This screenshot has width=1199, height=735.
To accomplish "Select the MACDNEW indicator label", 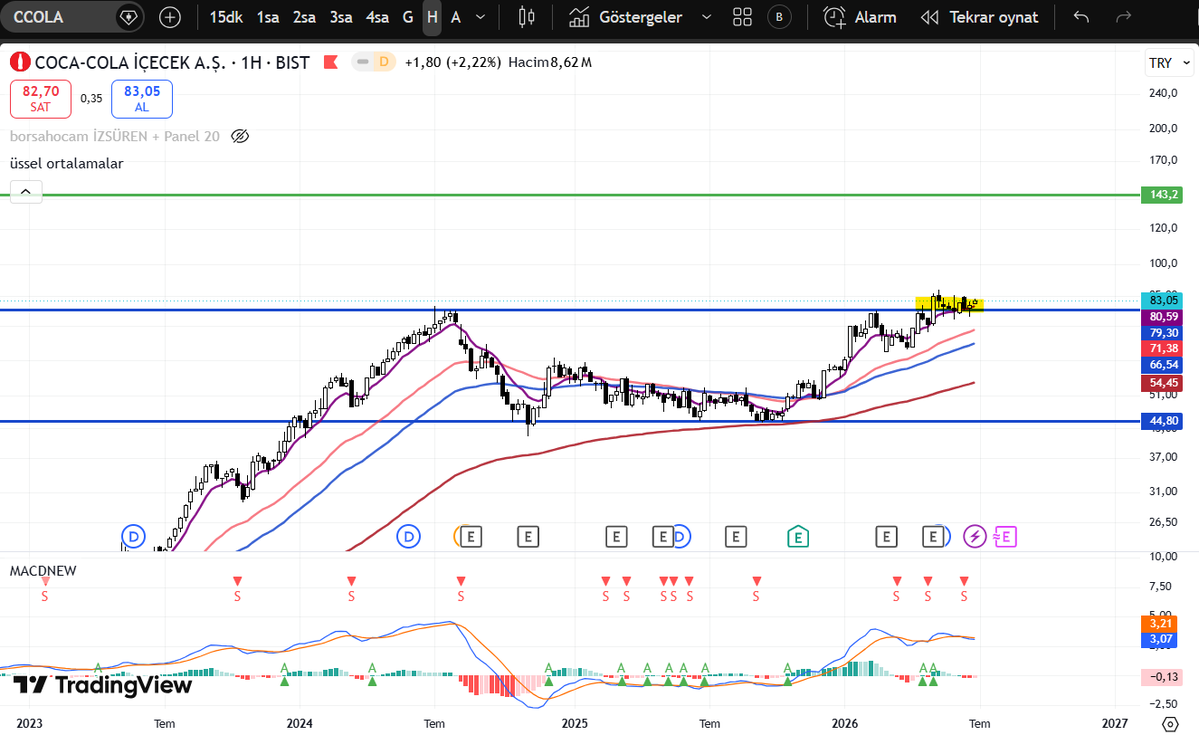I will tap(43, 571).
